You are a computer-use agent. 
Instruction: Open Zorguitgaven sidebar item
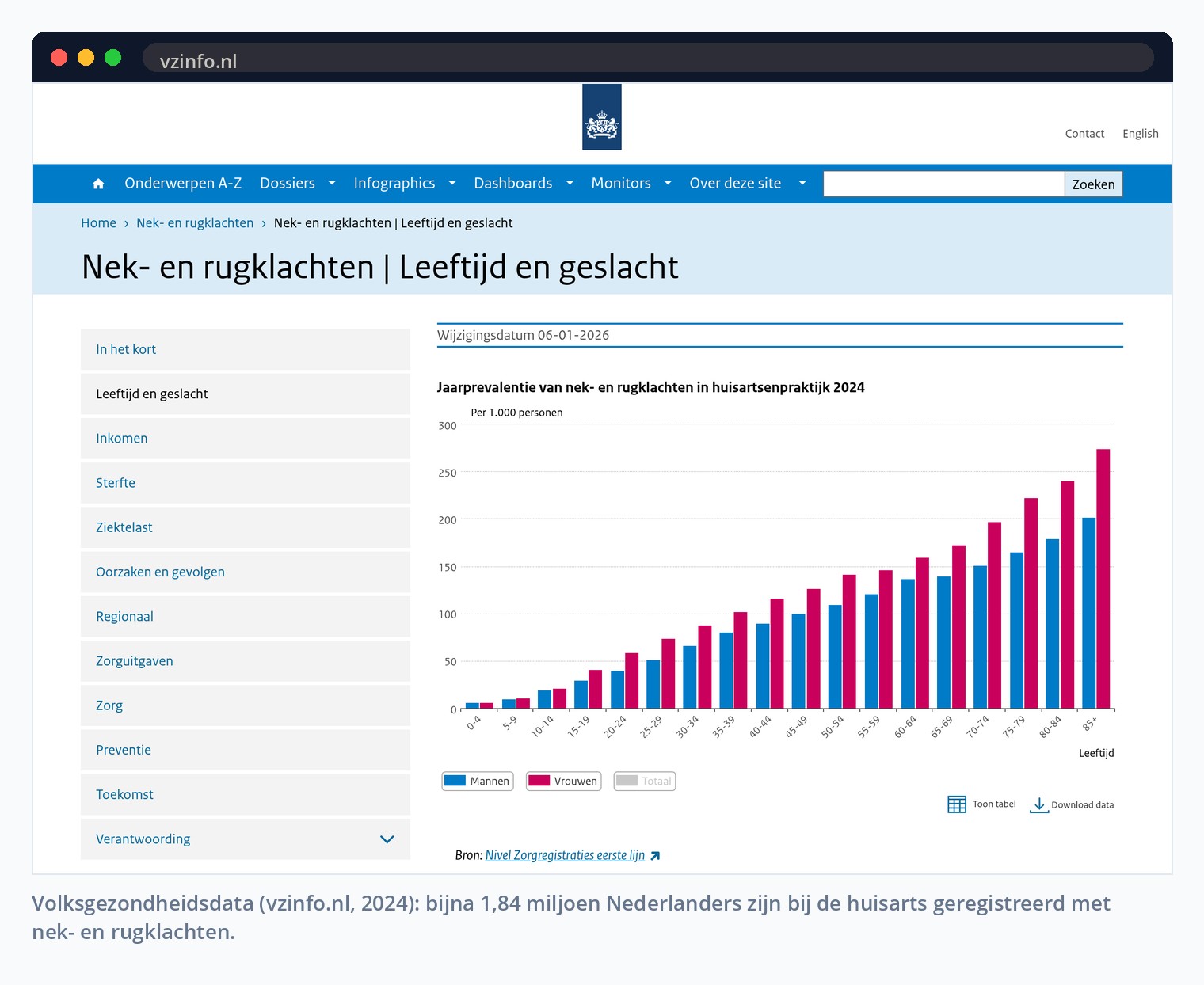pyautogui.click(x=246, y=661)
